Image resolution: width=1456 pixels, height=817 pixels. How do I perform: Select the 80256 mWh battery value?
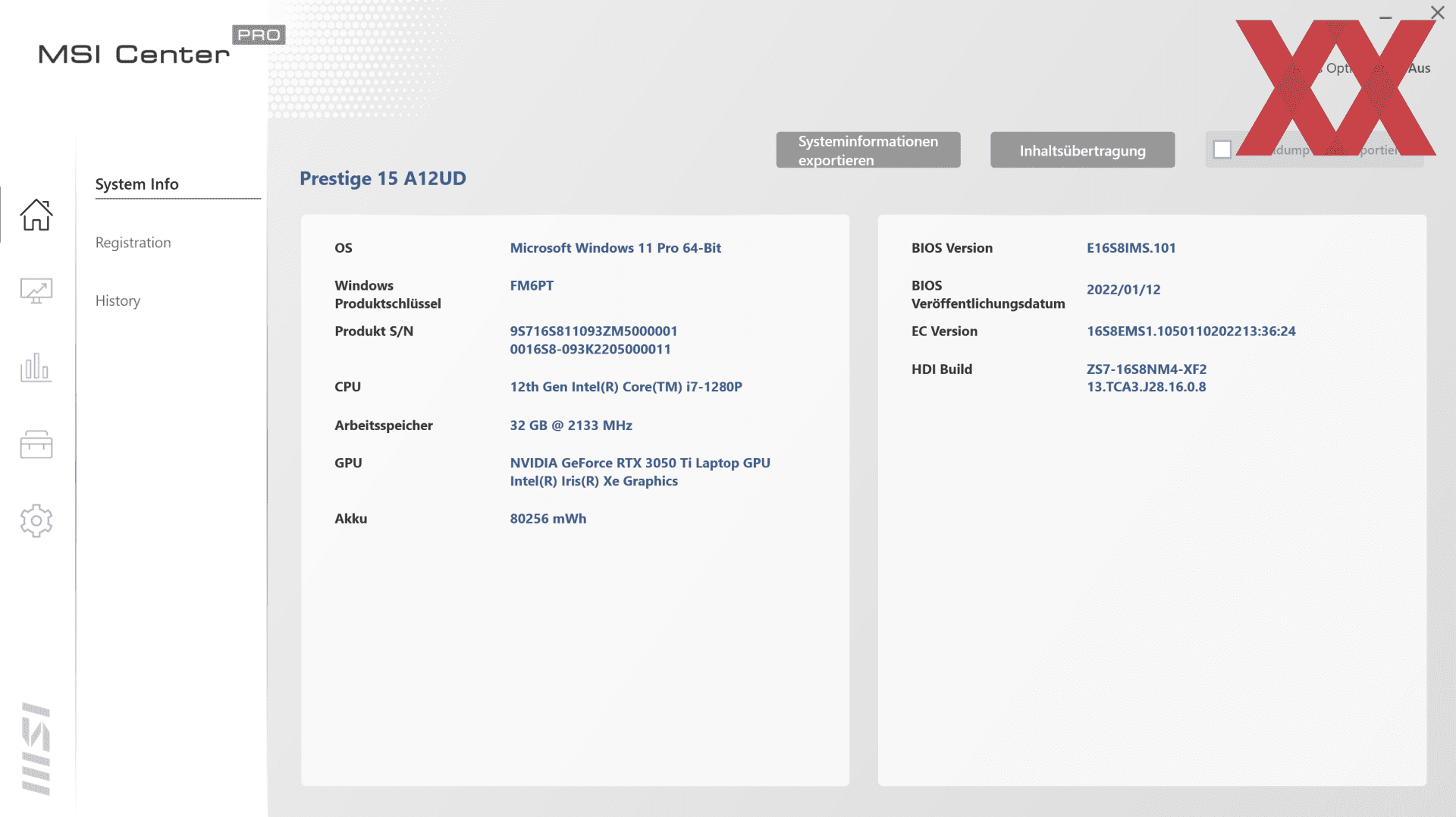coord(548,519)
